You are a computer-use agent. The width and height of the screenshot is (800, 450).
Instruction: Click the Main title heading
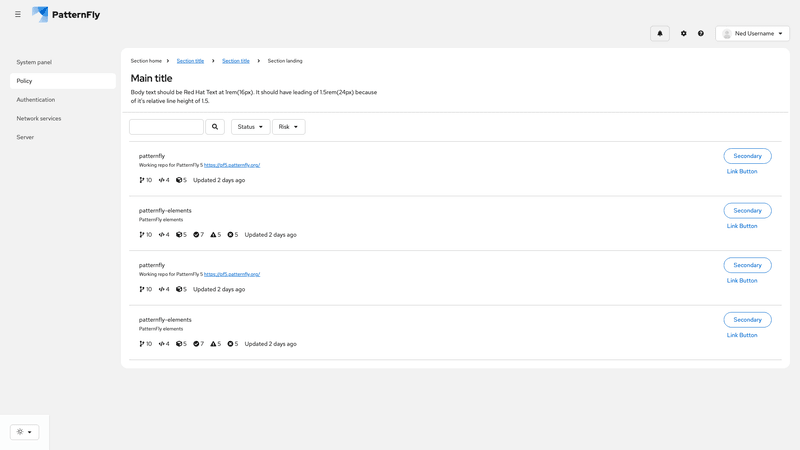coord(152,78)
